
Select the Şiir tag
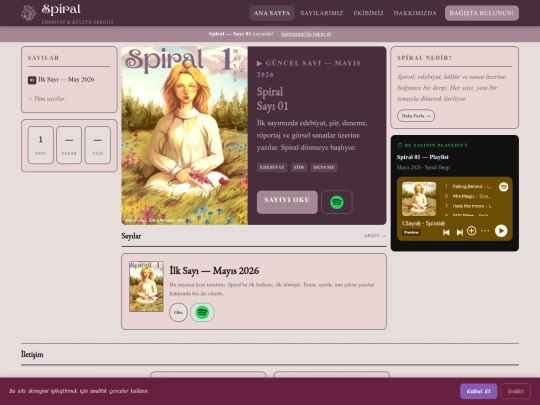click(x=299, y=167)
